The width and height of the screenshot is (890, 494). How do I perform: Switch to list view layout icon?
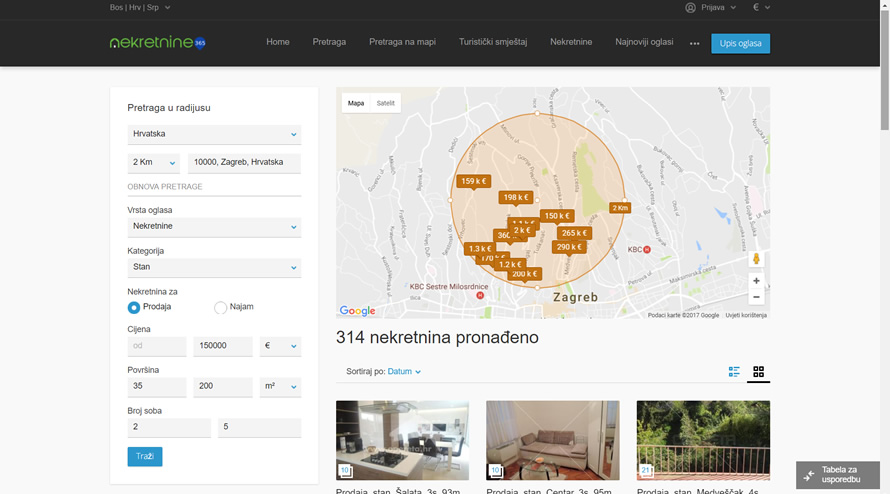[x=734, y=372]
